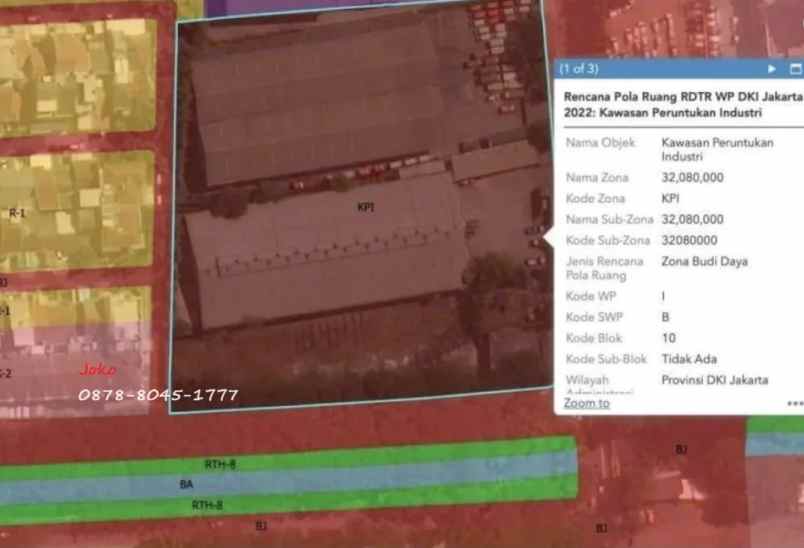
Task: Click the lower RTH-8 green strip label
Action: tap(207, 505)
